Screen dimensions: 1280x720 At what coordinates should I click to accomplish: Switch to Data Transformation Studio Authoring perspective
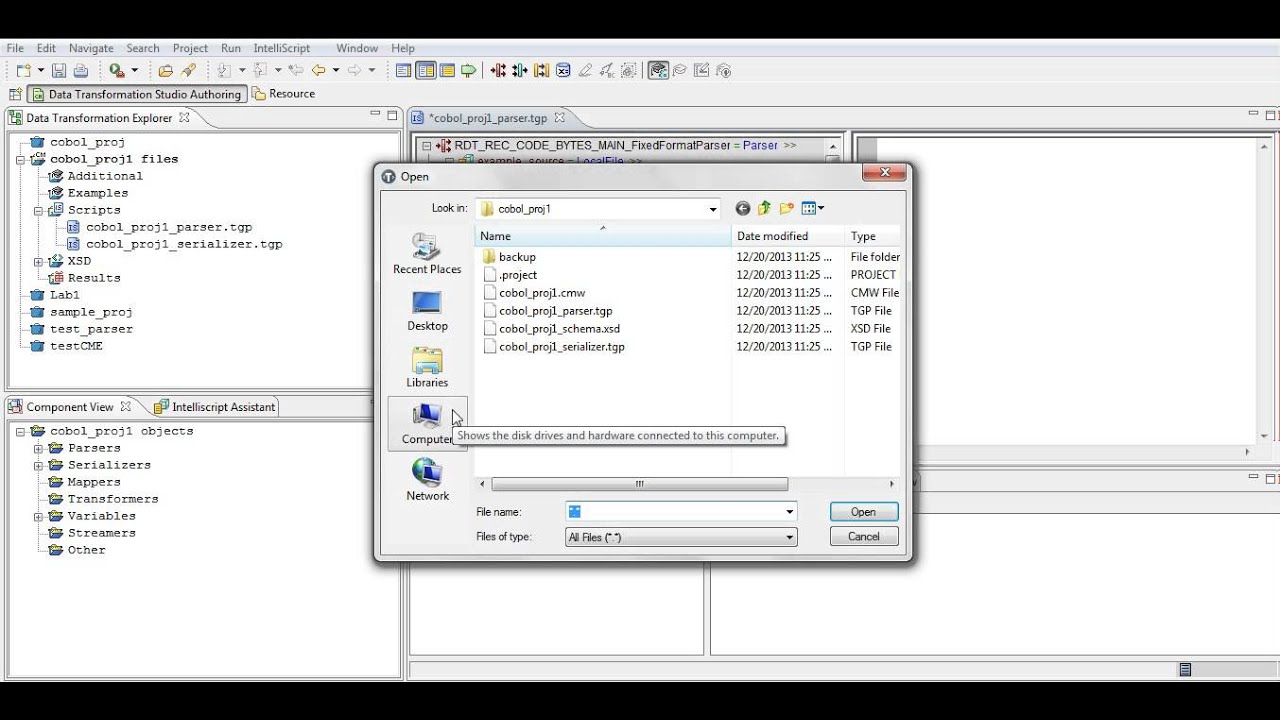point(136,94)
